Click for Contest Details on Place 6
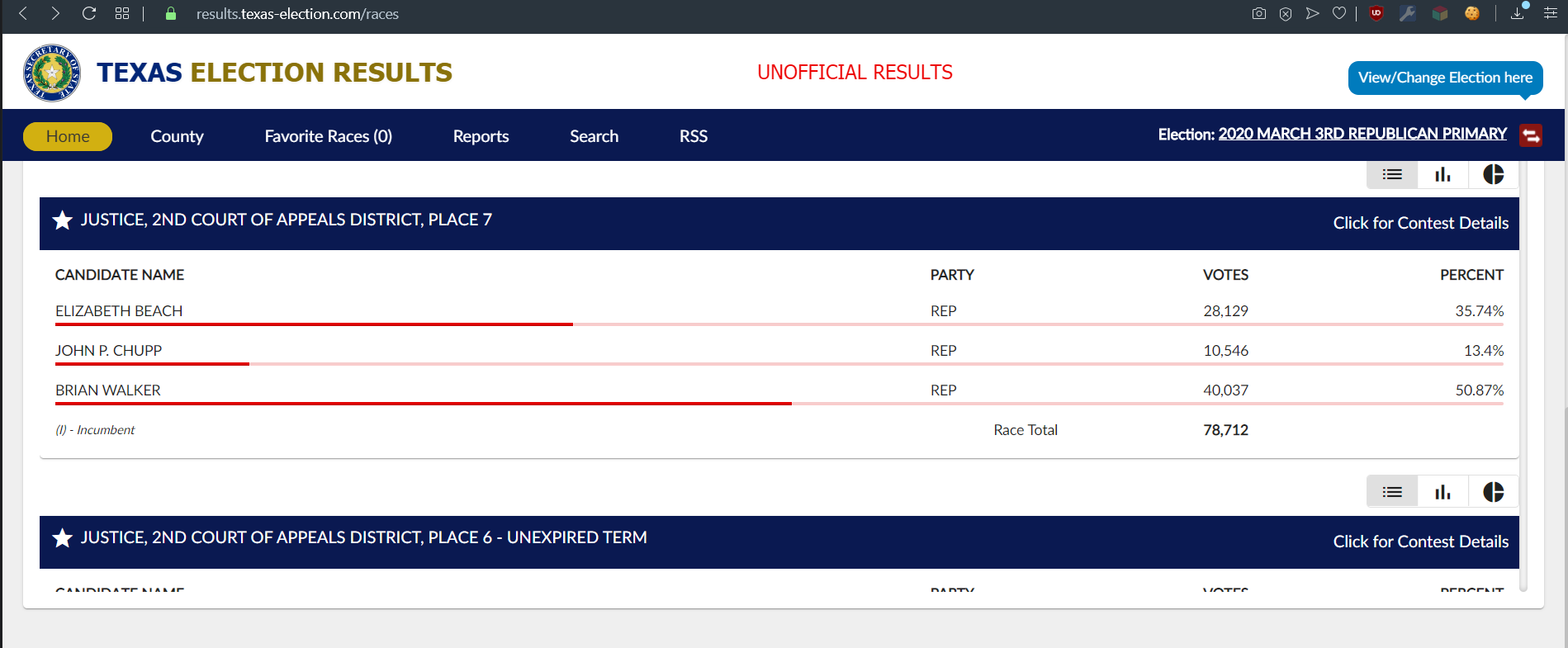This screenshot has width=1568, height=648. 1420,542
